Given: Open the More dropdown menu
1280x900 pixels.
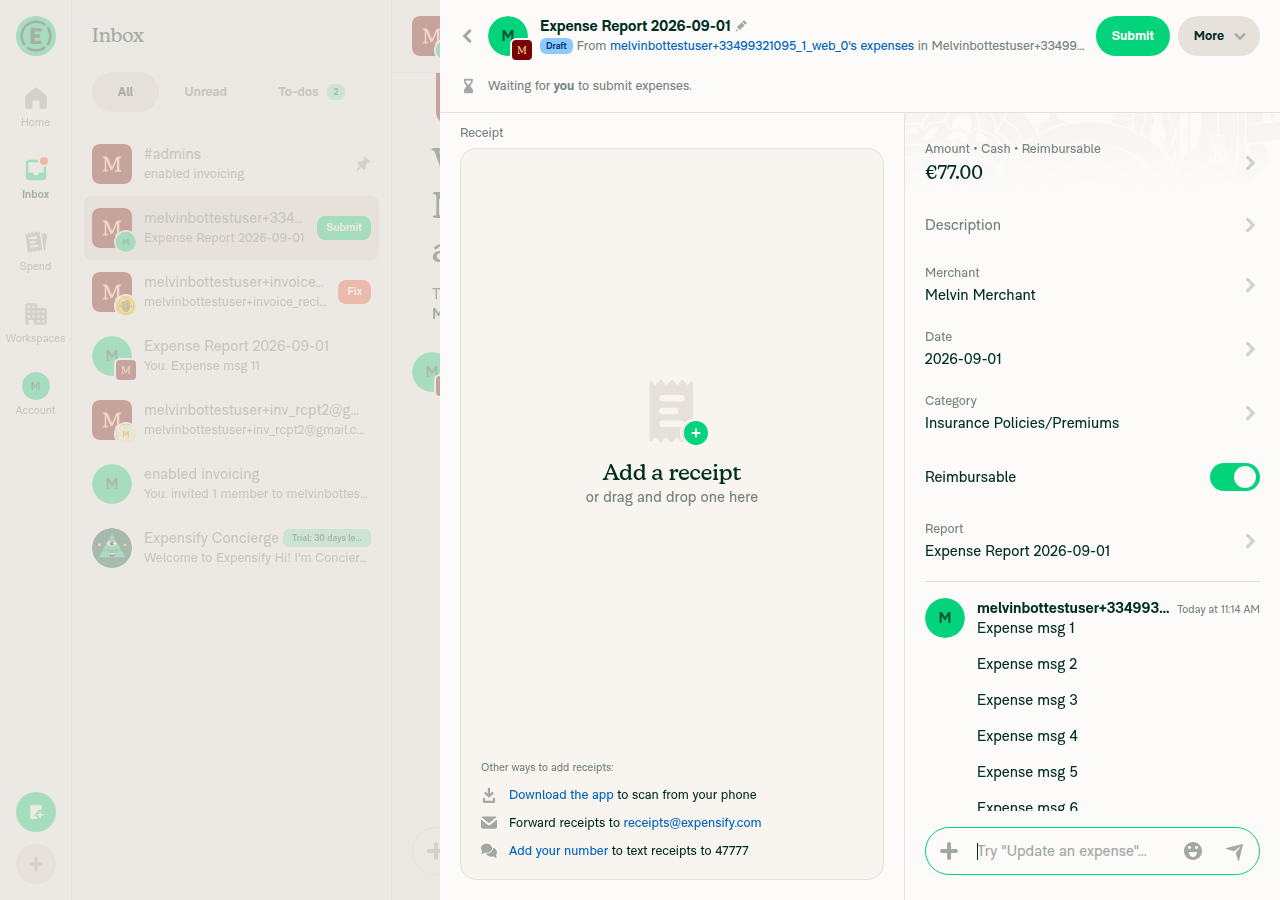Looking at the screenshot, I should click(1219, 36).
